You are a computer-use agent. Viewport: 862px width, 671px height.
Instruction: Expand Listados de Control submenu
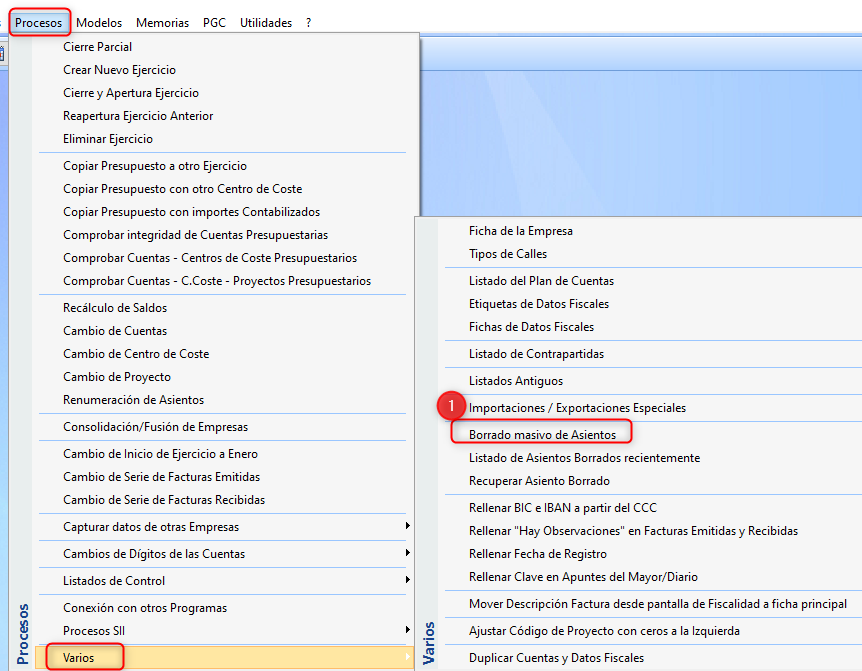(114, 581)
